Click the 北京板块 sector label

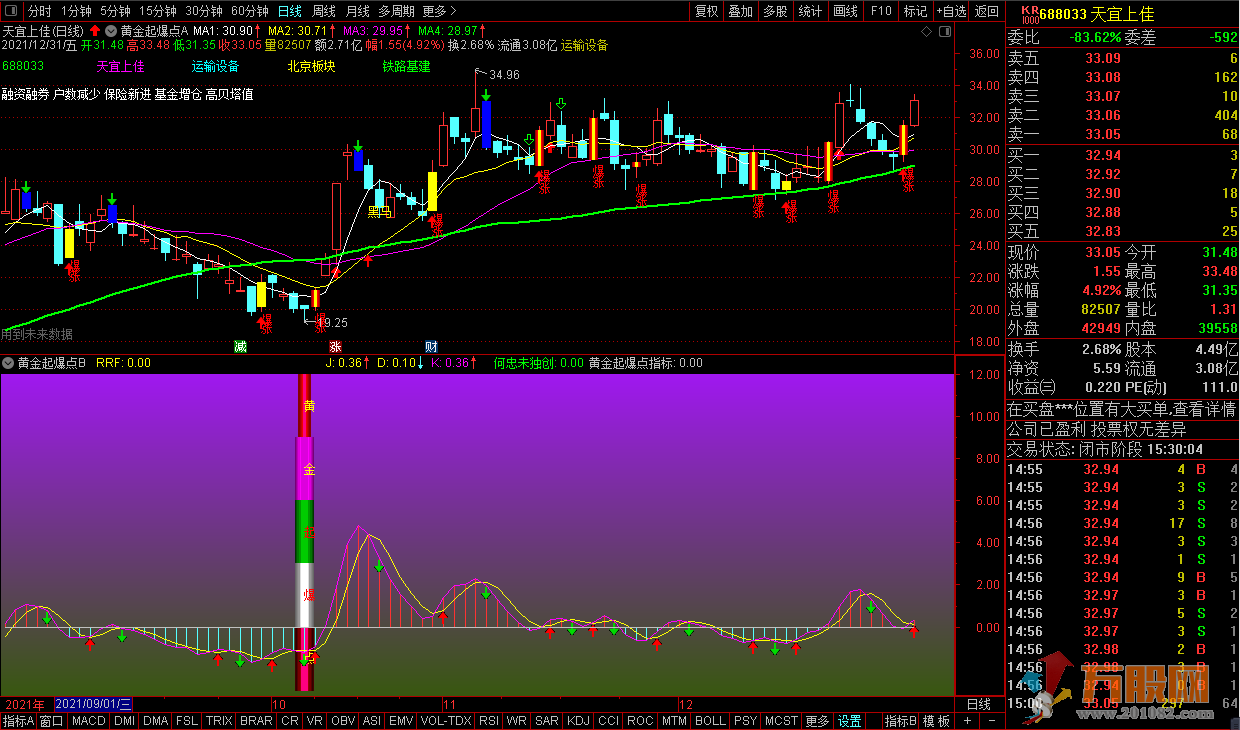tap(311, 67)
